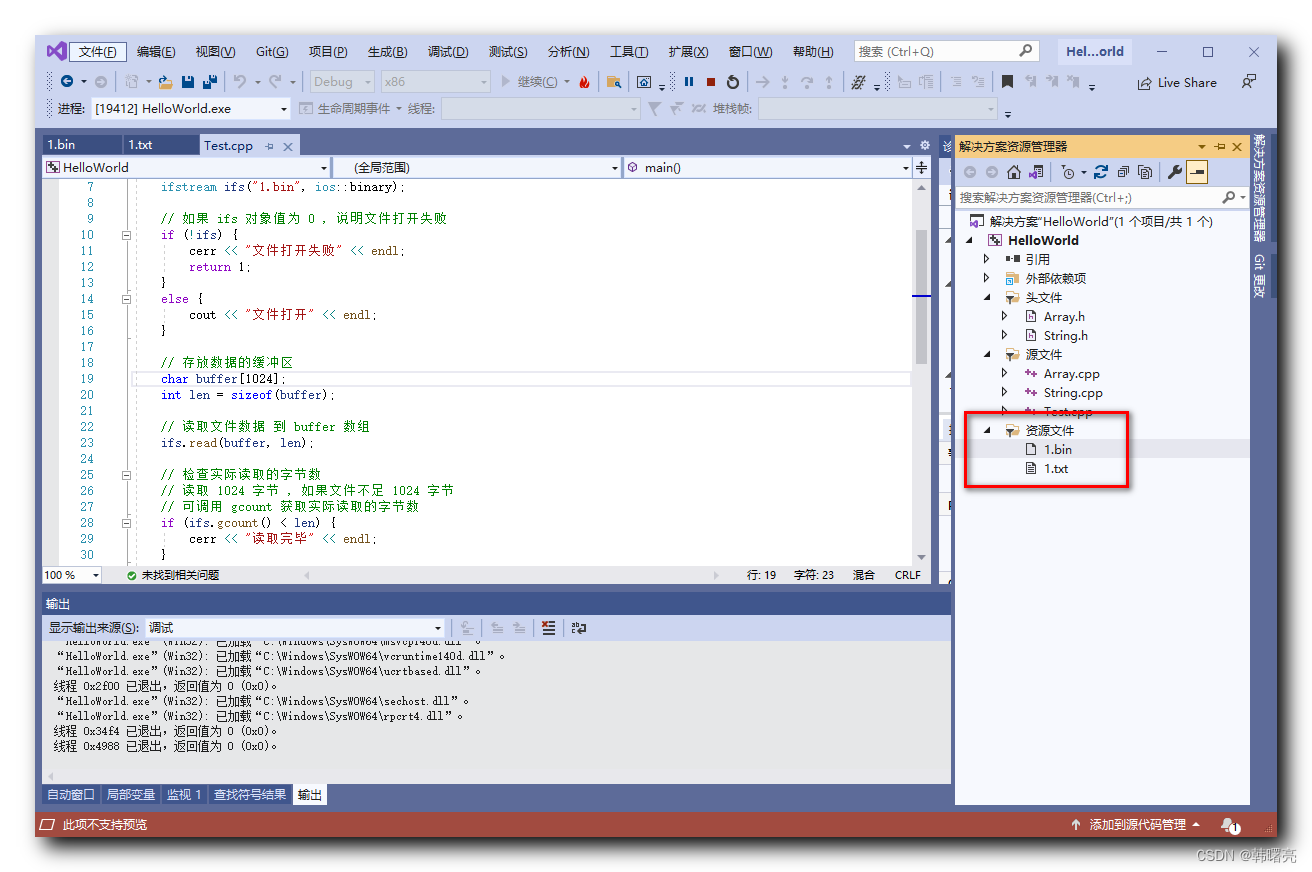Viewport: 1312px width, 872px height.
Task: Toggle the Preview Selected Items button
Action: [x=1197, y=172]
